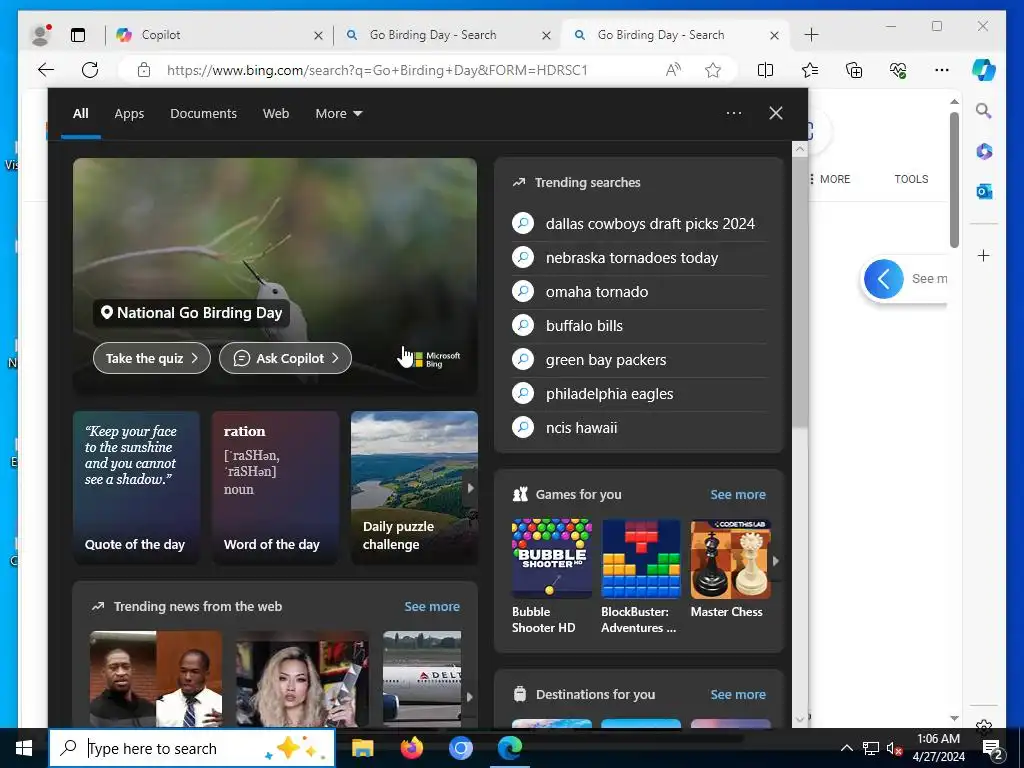This screenshot has width=1024, height=768.
Task: Open the Outlook sidebar icon
Action: 984,191
